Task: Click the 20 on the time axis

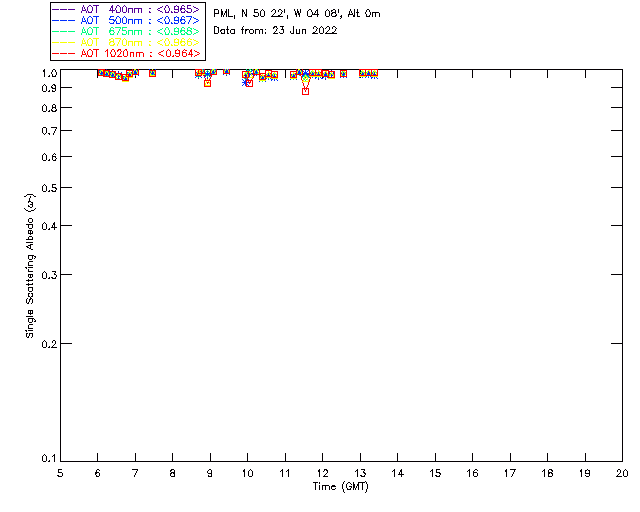Action: tap(622, 473)
